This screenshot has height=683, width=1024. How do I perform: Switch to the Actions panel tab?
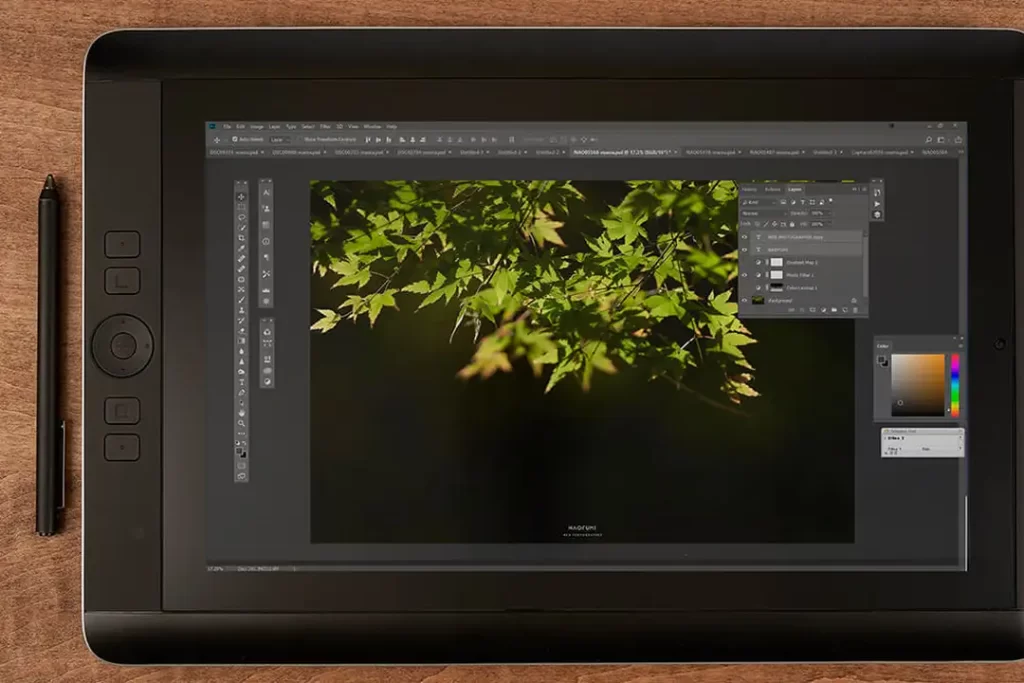pos(772,189)
